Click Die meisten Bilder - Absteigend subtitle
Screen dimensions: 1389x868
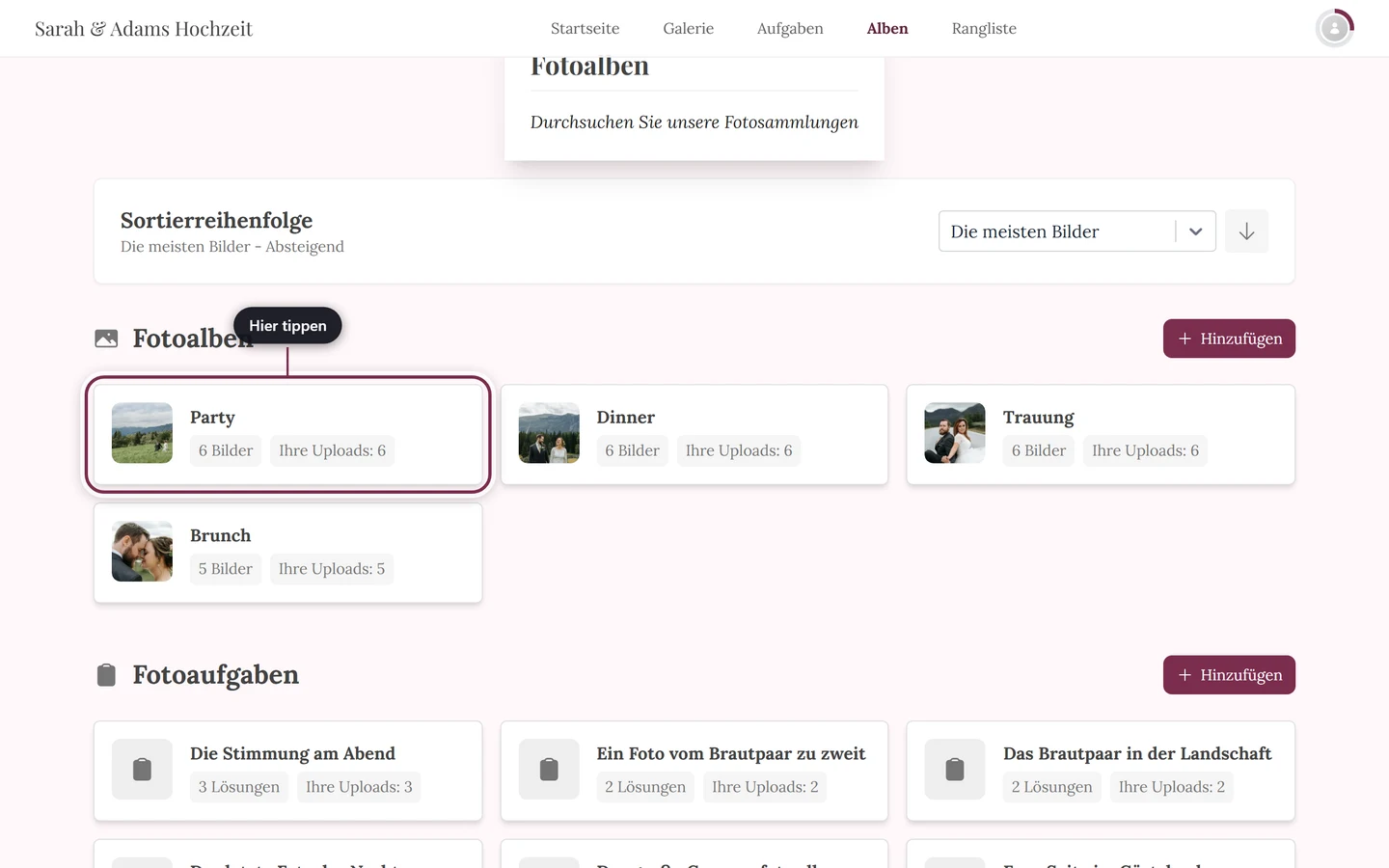(x=232, y=247)
